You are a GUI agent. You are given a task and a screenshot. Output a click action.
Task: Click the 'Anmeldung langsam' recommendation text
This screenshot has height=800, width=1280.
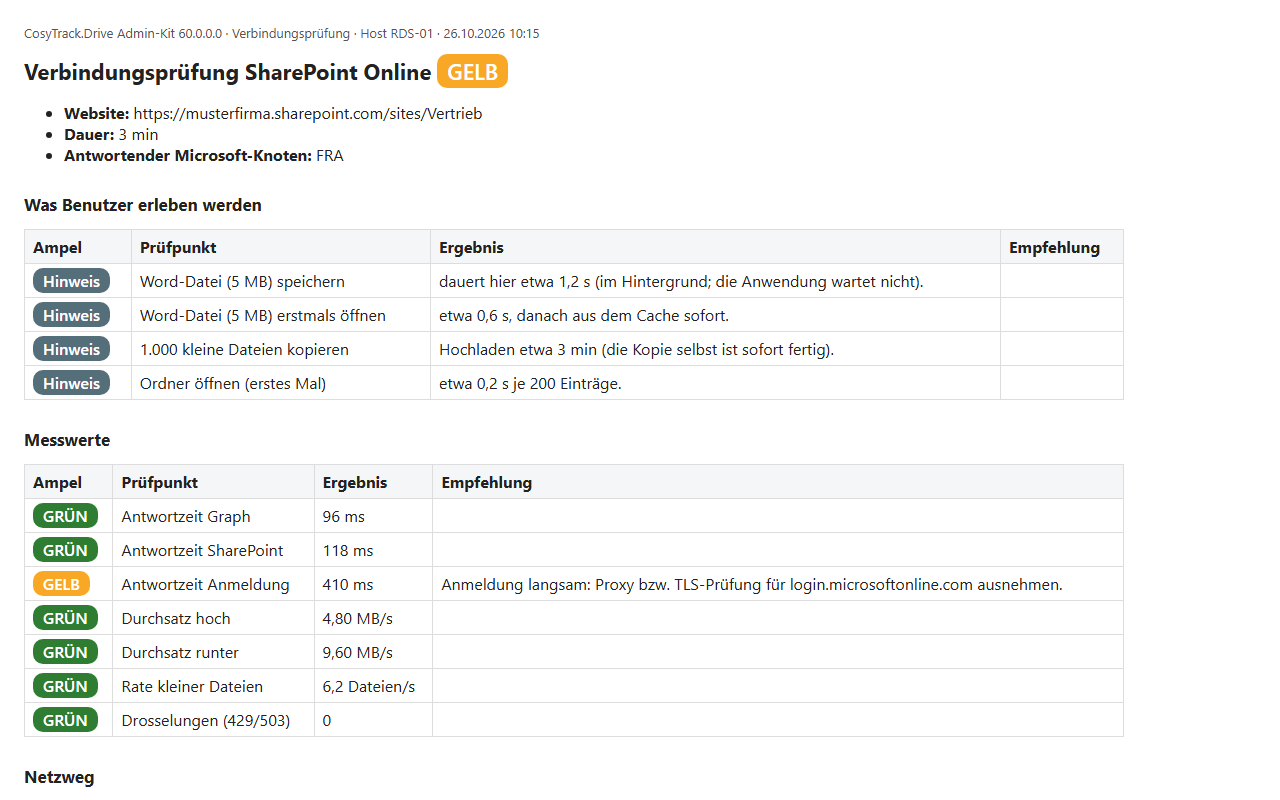752,585
